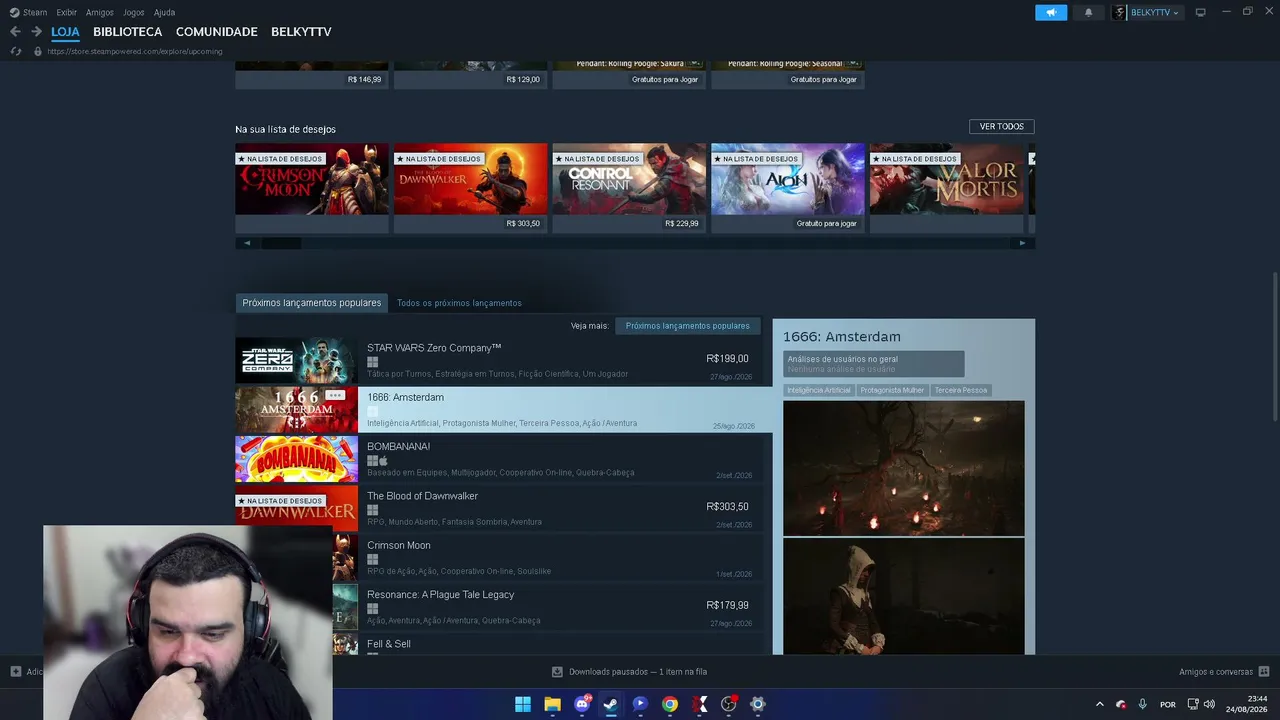The height and width of the screenshot is (720, 1280).
Task: Click the store URL address text
Action: 134,51
